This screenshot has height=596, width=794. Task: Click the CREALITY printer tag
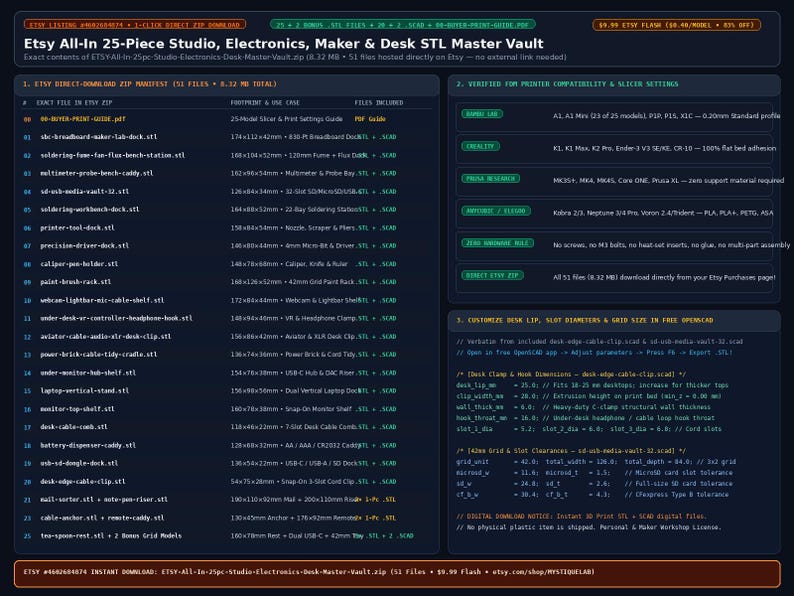click(480, 146)
